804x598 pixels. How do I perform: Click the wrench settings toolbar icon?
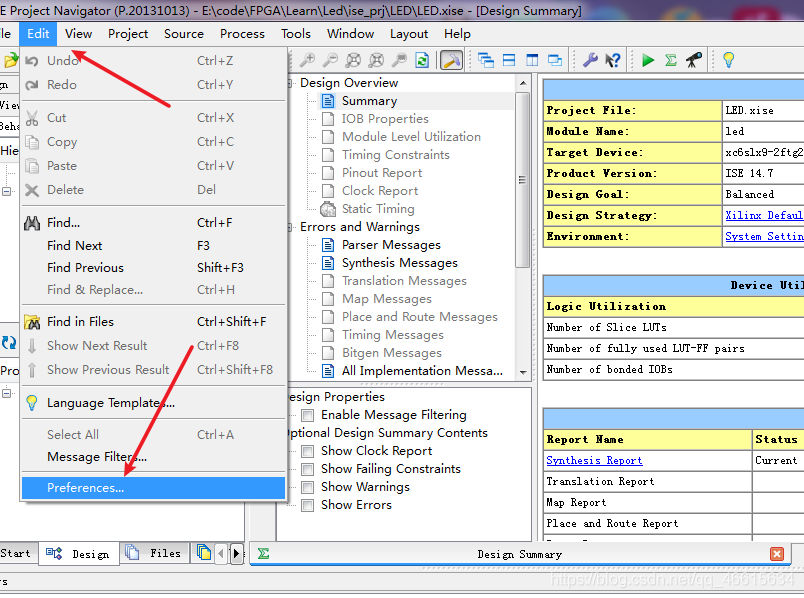pos(590,60)
